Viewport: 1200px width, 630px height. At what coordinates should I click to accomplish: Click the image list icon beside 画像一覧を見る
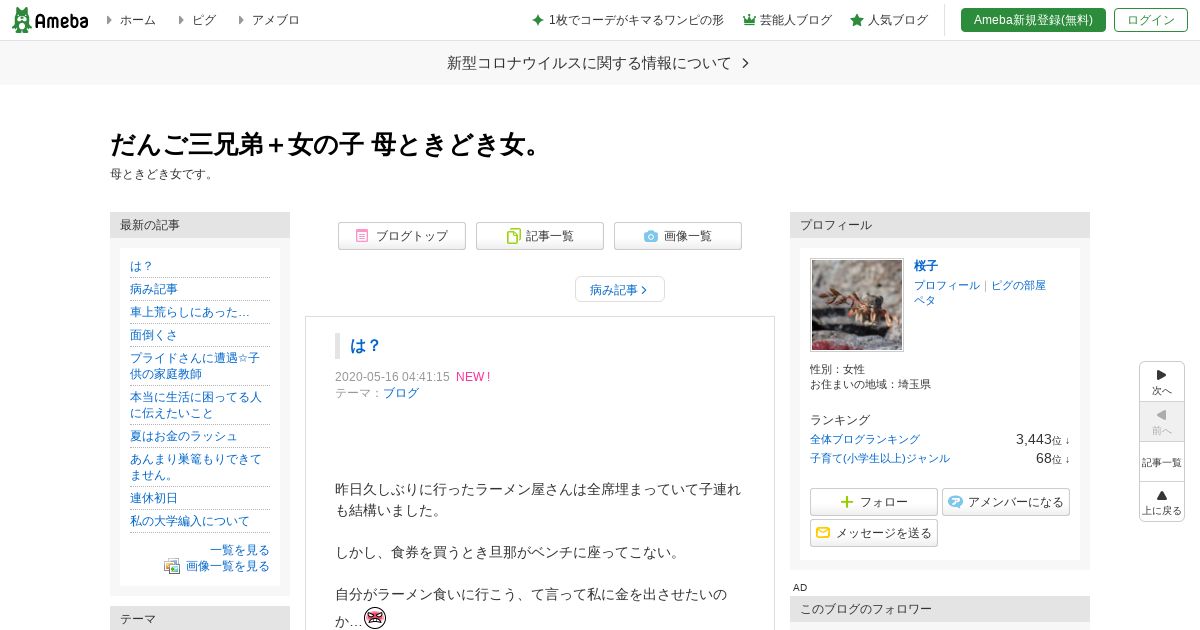click(172, 566)
